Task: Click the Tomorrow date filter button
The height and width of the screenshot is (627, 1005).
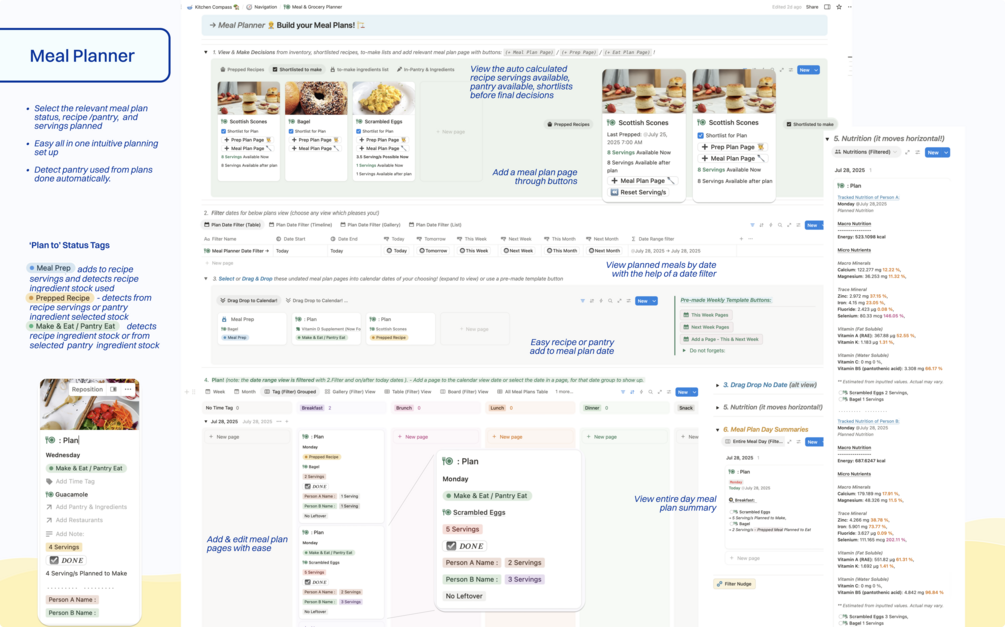Action: pos(433,251)
